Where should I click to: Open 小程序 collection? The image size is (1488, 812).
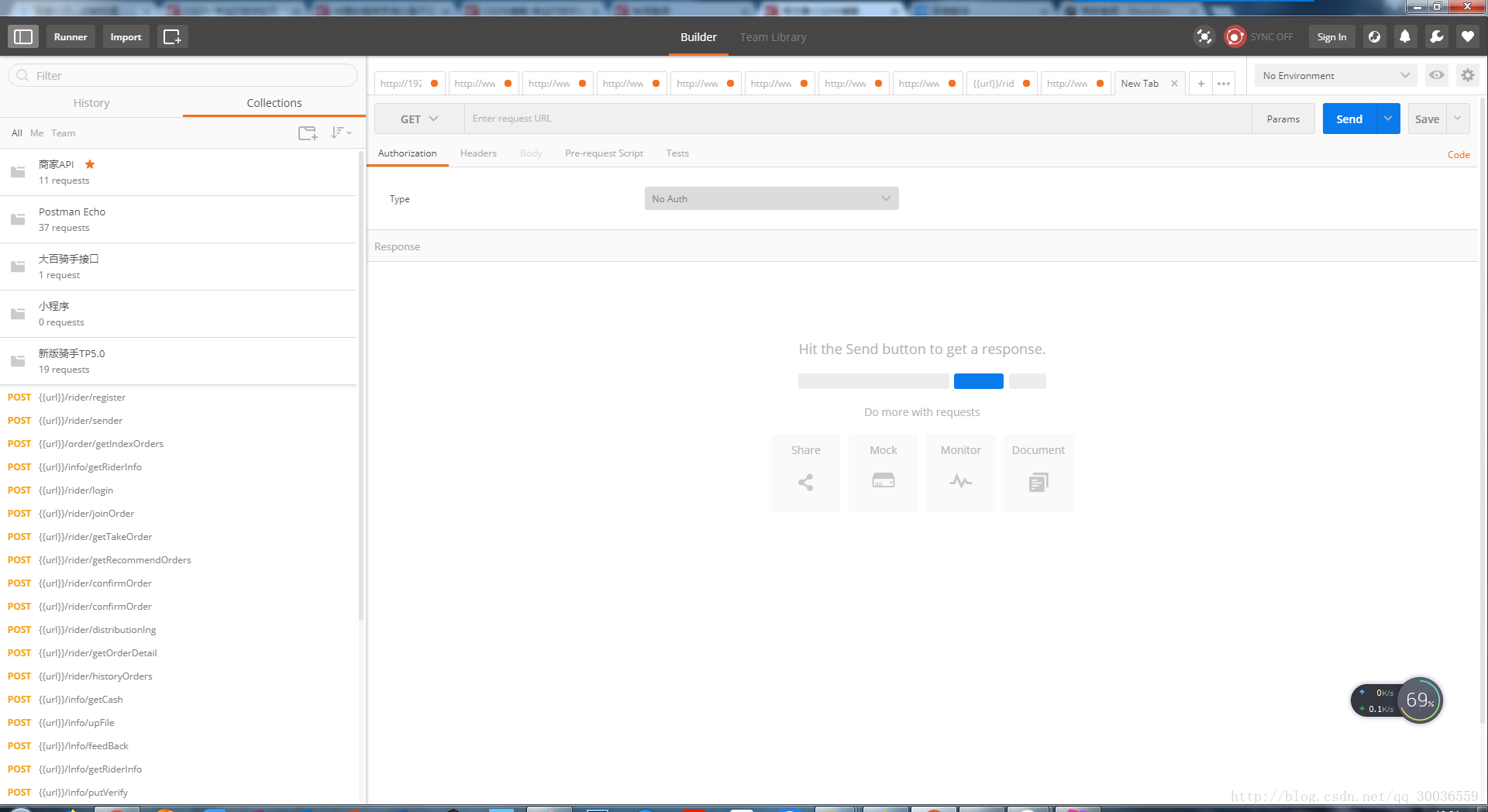coord(178,314)
